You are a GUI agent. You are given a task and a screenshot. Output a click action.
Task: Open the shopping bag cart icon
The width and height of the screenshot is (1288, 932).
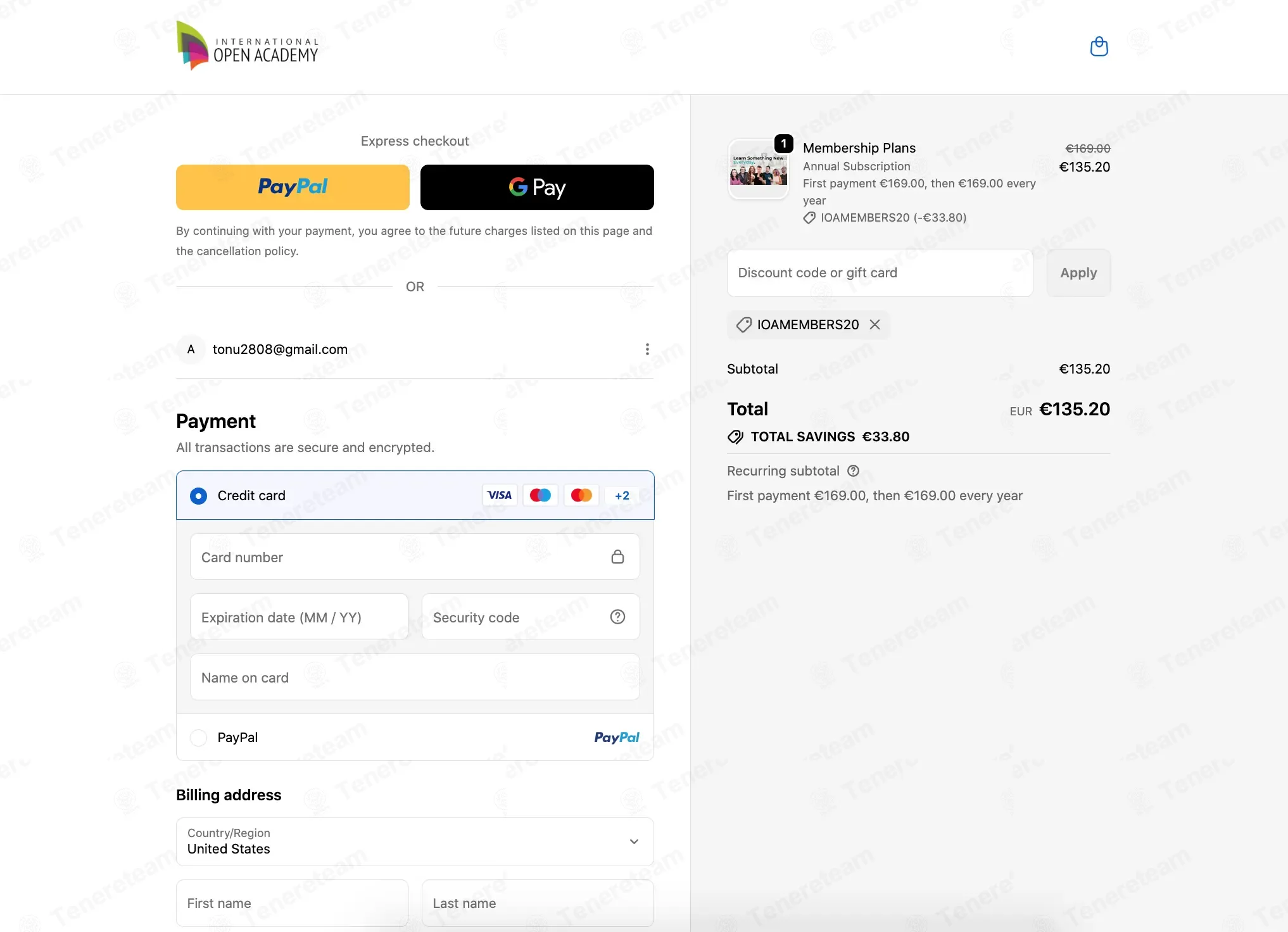pos(1099,46)
